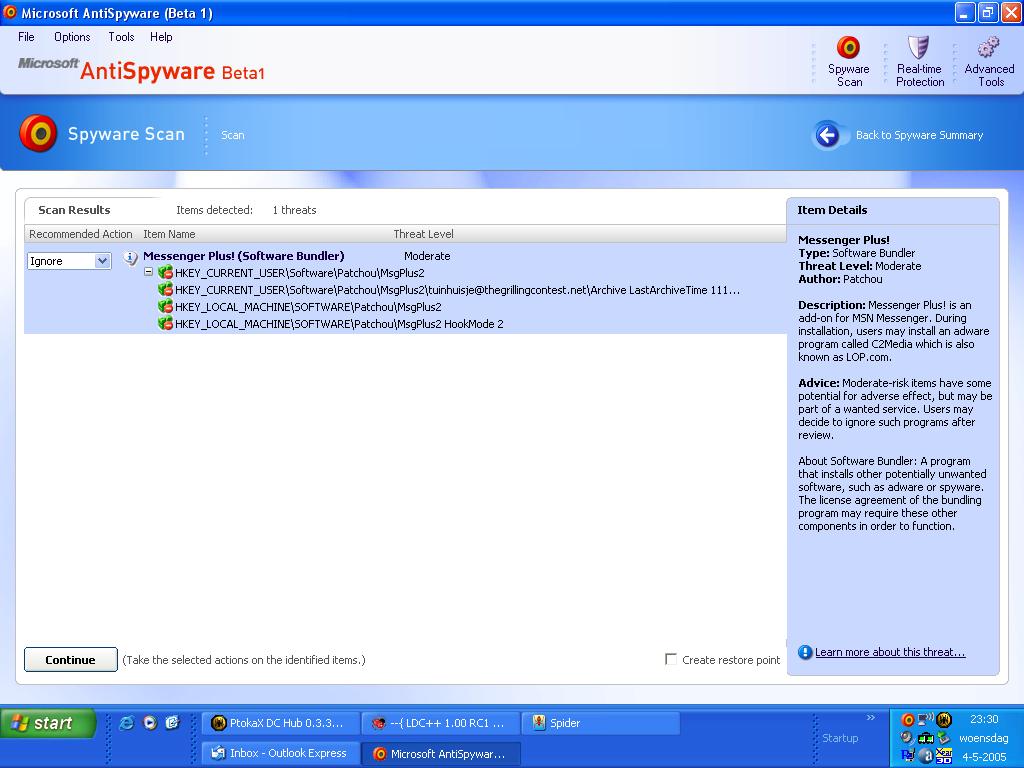Click the Moderate threat level value
1024x768 pixels.
pos(427,256)
